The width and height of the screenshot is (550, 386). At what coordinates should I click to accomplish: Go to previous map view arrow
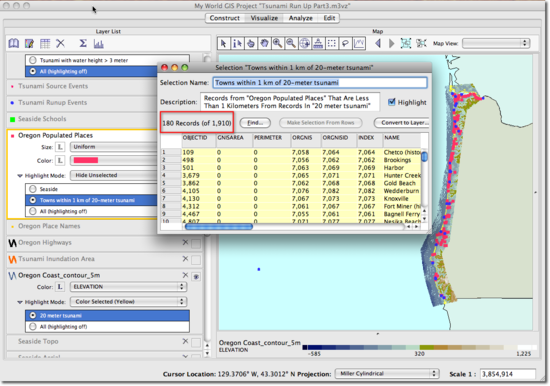pos(378,43)
